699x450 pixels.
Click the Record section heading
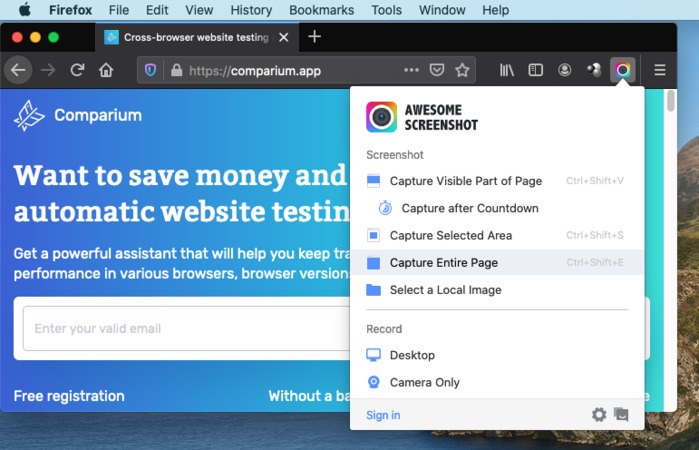click(384, 329)
